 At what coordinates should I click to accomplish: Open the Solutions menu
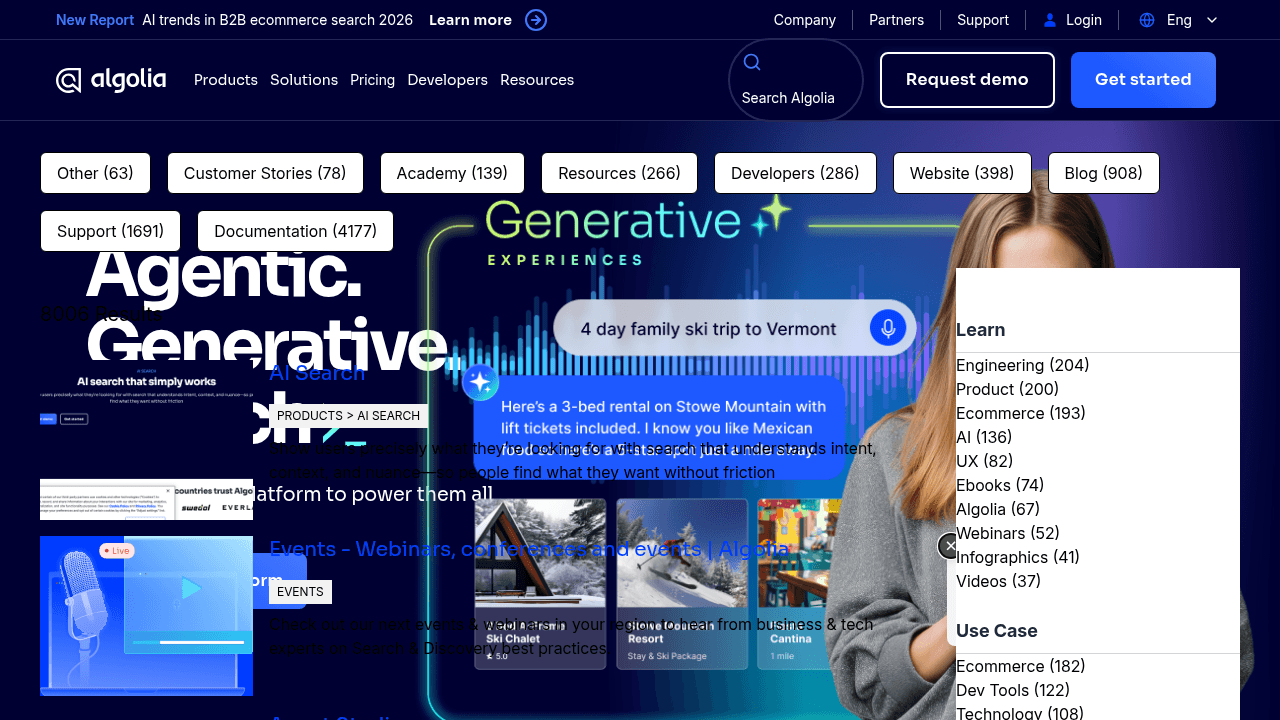point(304,80)
